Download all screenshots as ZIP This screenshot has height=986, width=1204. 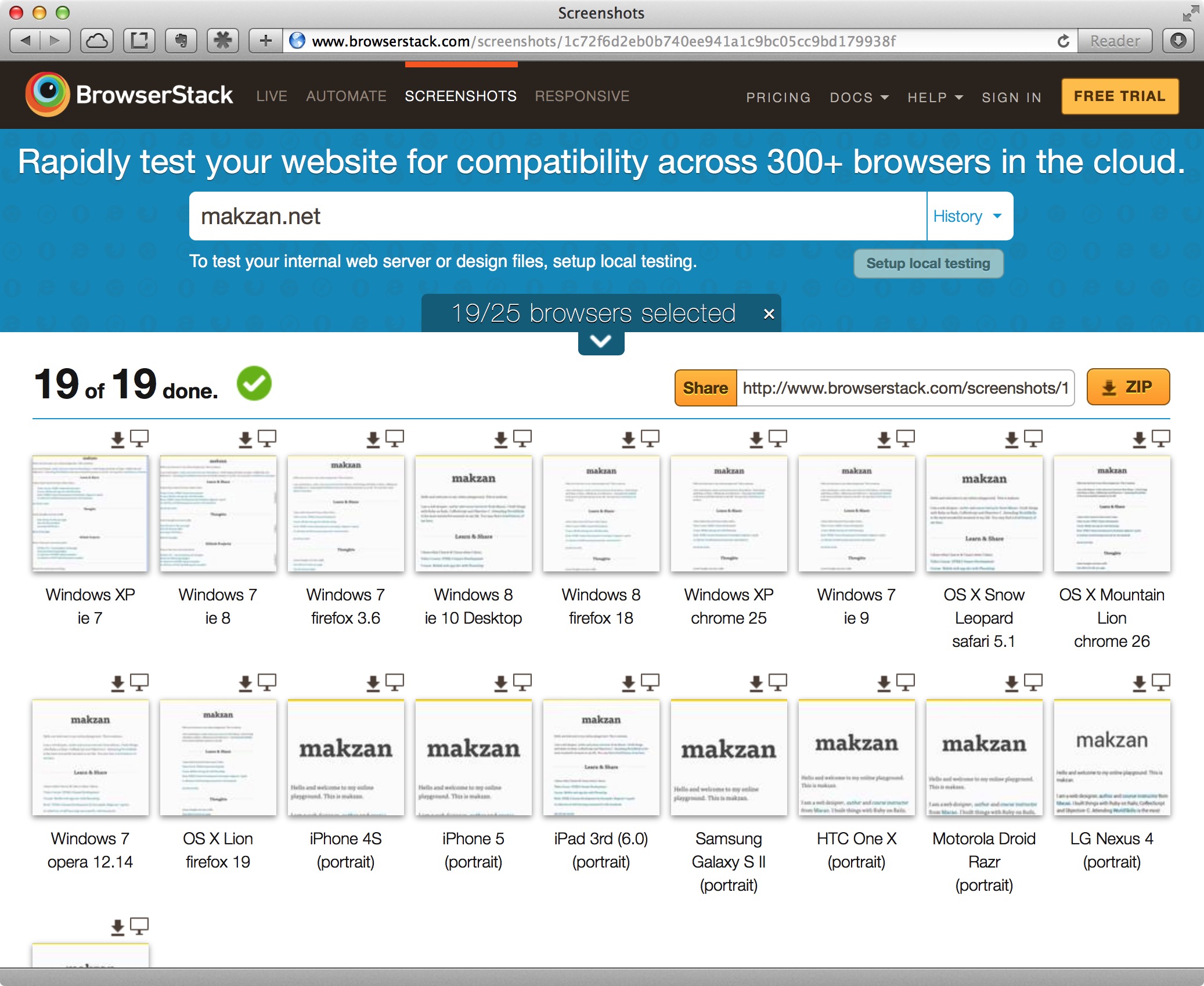(1127, 387)
